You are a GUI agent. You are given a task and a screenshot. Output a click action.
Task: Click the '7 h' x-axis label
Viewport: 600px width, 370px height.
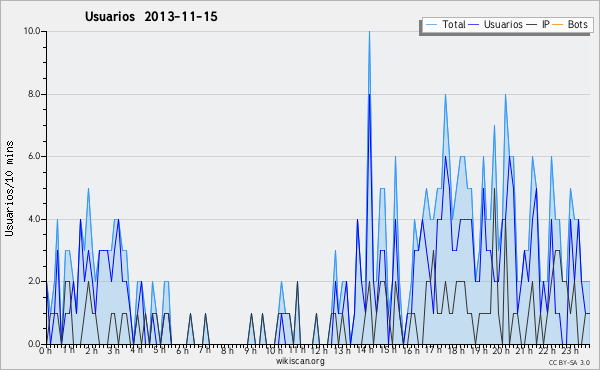204,350
